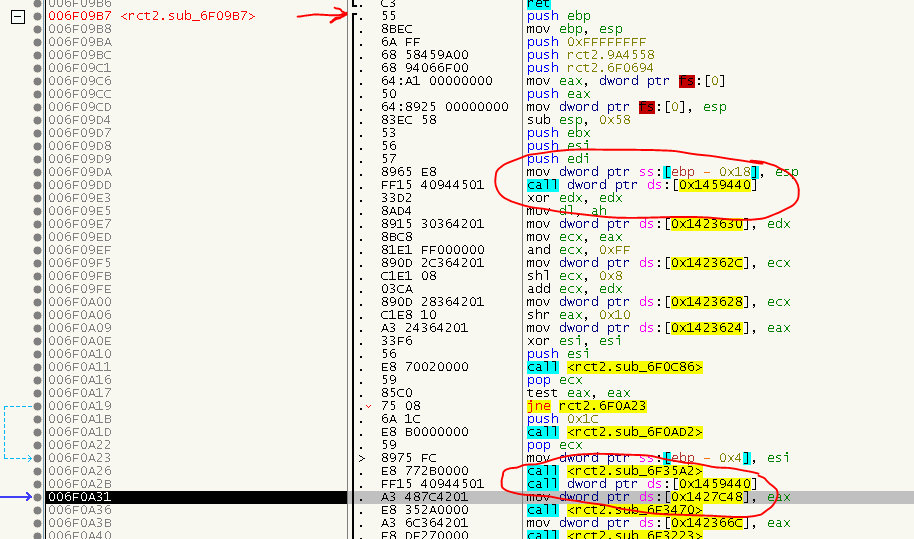Toggle breakpoint dot at address 006F0A11

[38, 367]
